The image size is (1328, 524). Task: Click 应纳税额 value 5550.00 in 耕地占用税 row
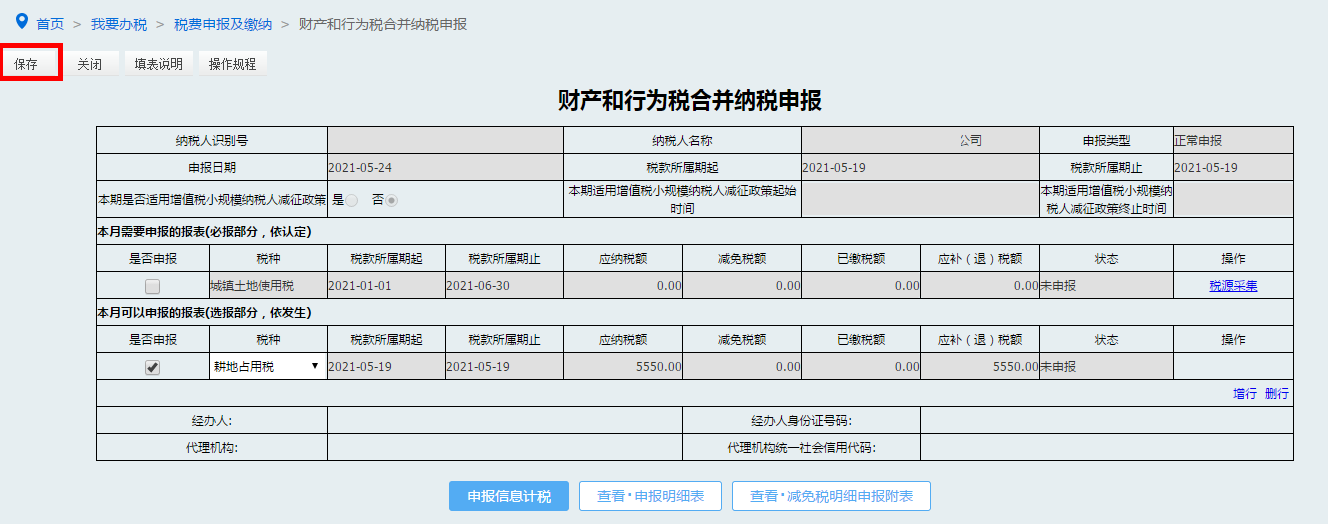coord(623,367)
